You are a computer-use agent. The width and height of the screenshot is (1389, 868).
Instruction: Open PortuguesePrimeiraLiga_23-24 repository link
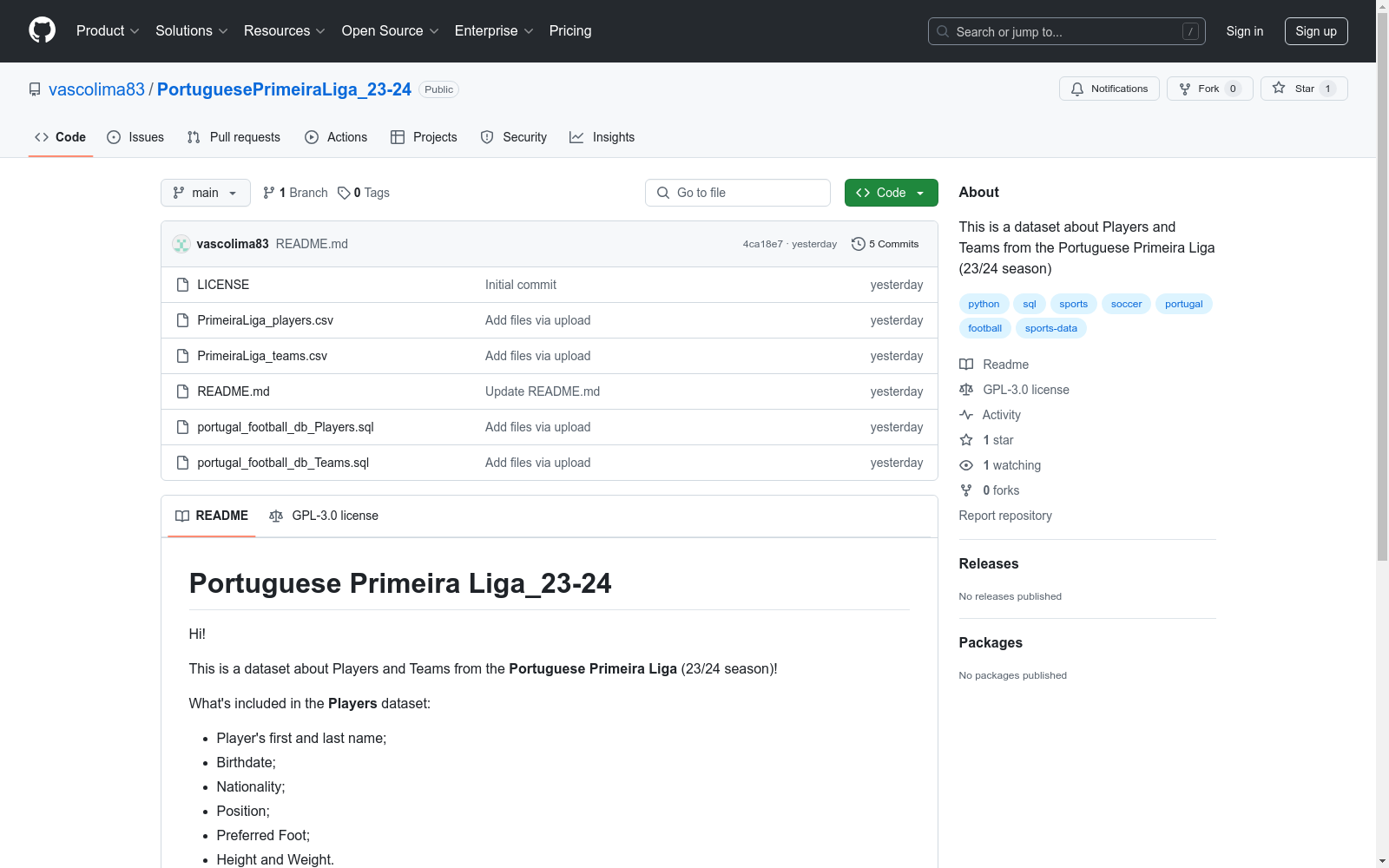tap(284, 89)
